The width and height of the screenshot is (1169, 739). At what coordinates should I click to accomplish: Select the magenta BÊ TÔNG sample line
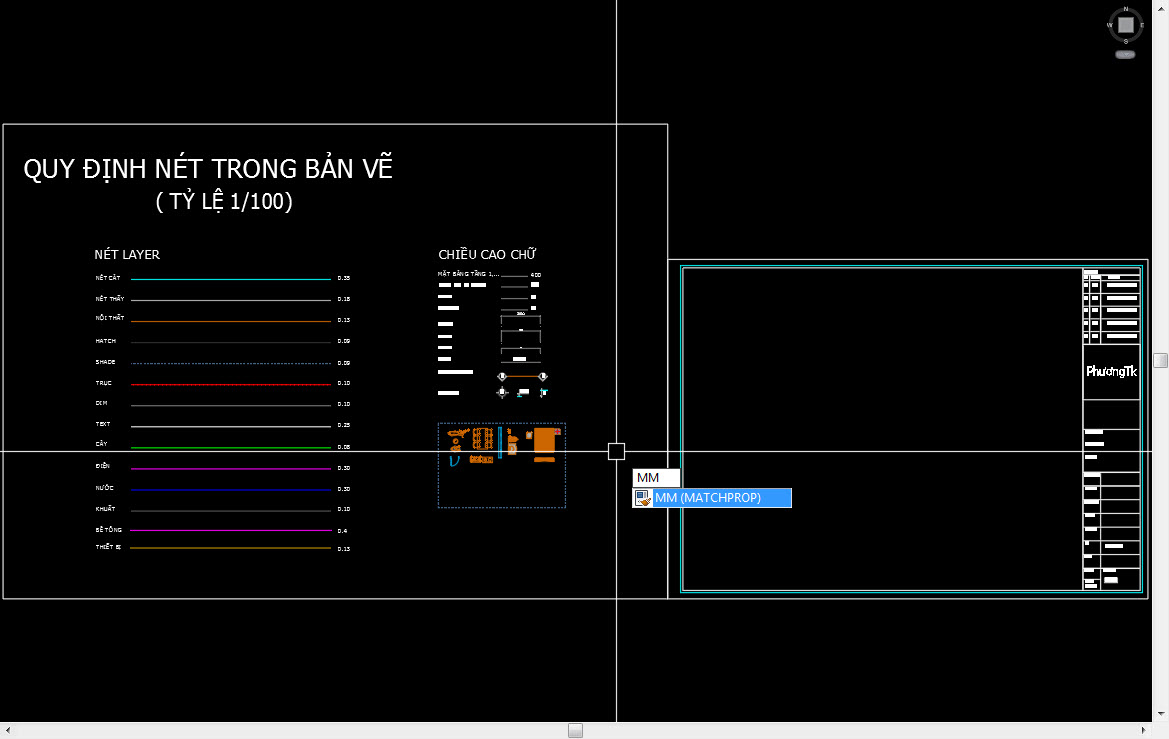230,531
